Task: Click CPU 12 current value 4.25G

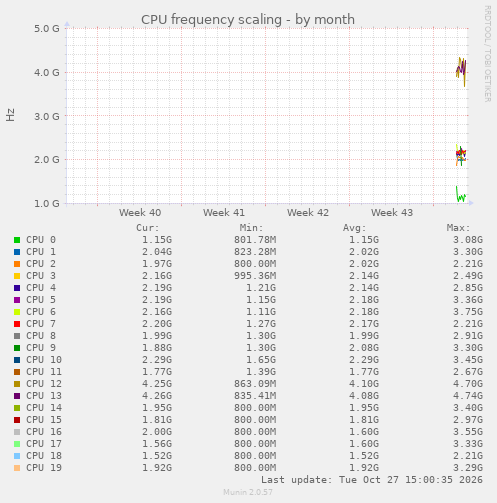Action: 157,384
